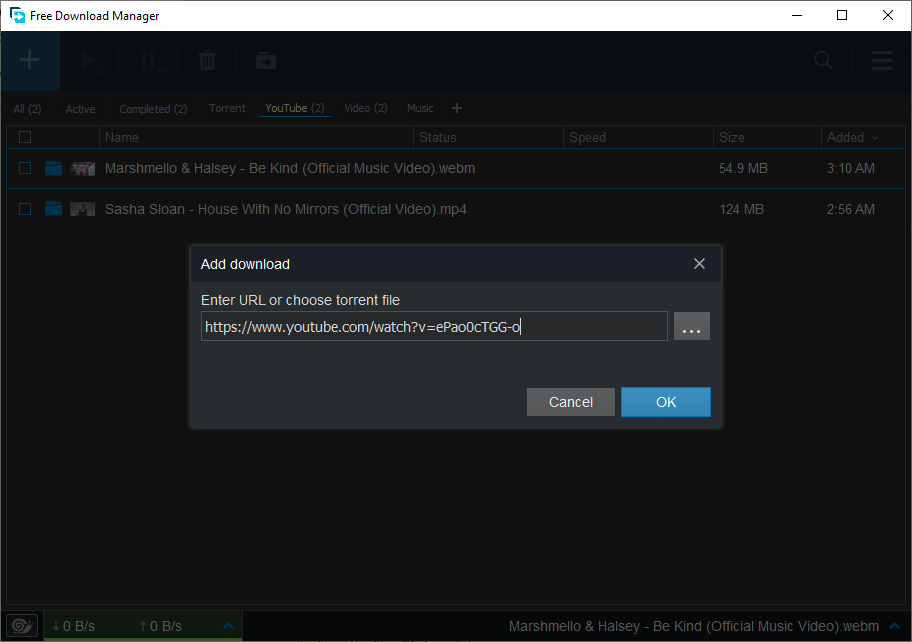Expand the bottom details panel chevron
The image size is (912, 642).
tap(895, 626)
